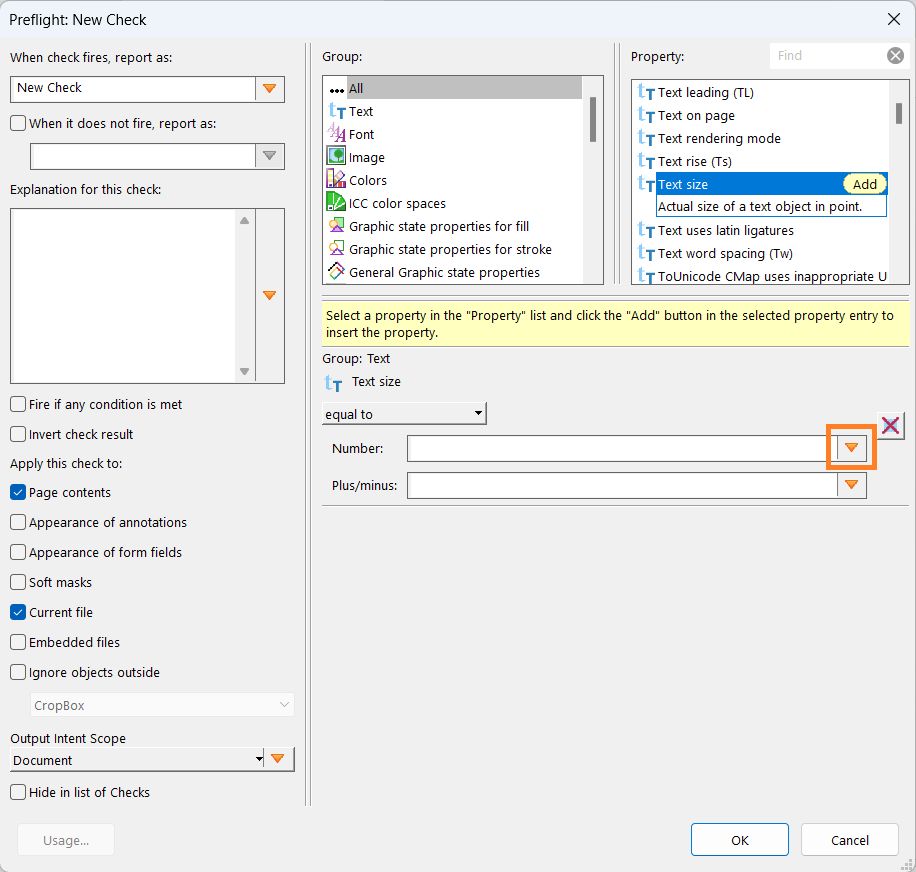Click the Add button on Text size
The image size is (916, 872).
[865, 184]
